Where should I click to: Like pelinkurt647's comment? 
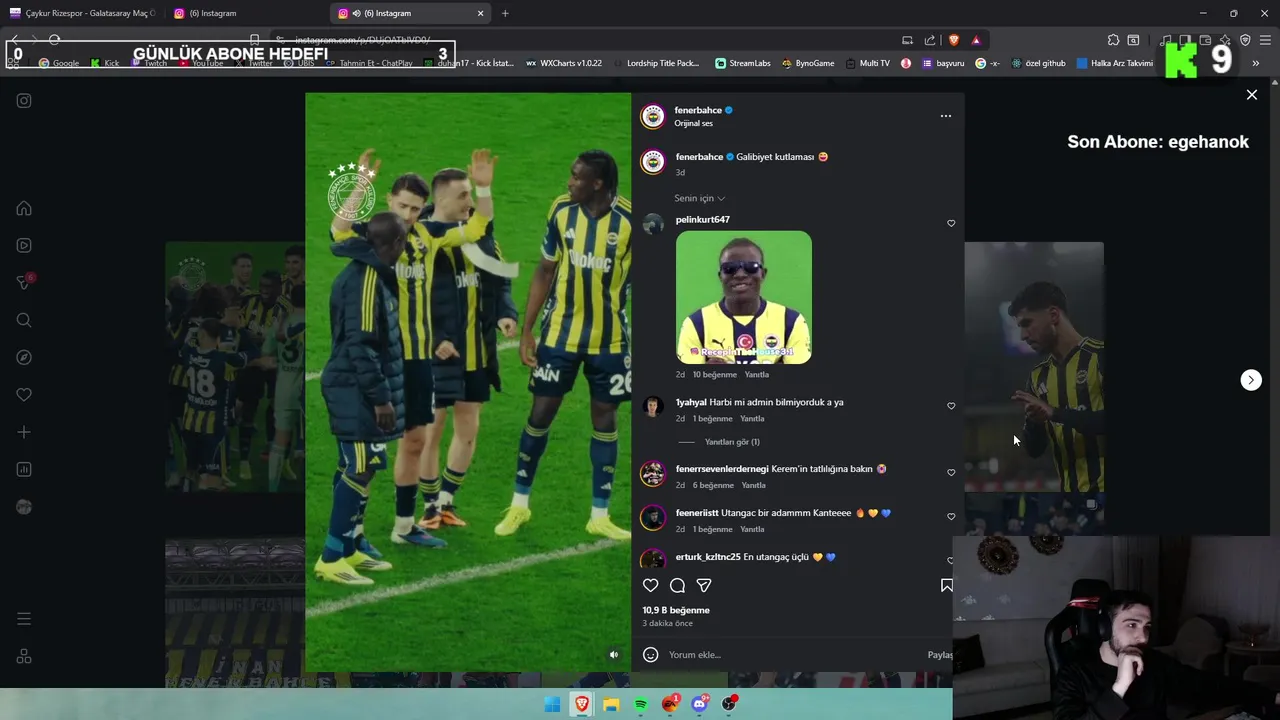(951, 223)
